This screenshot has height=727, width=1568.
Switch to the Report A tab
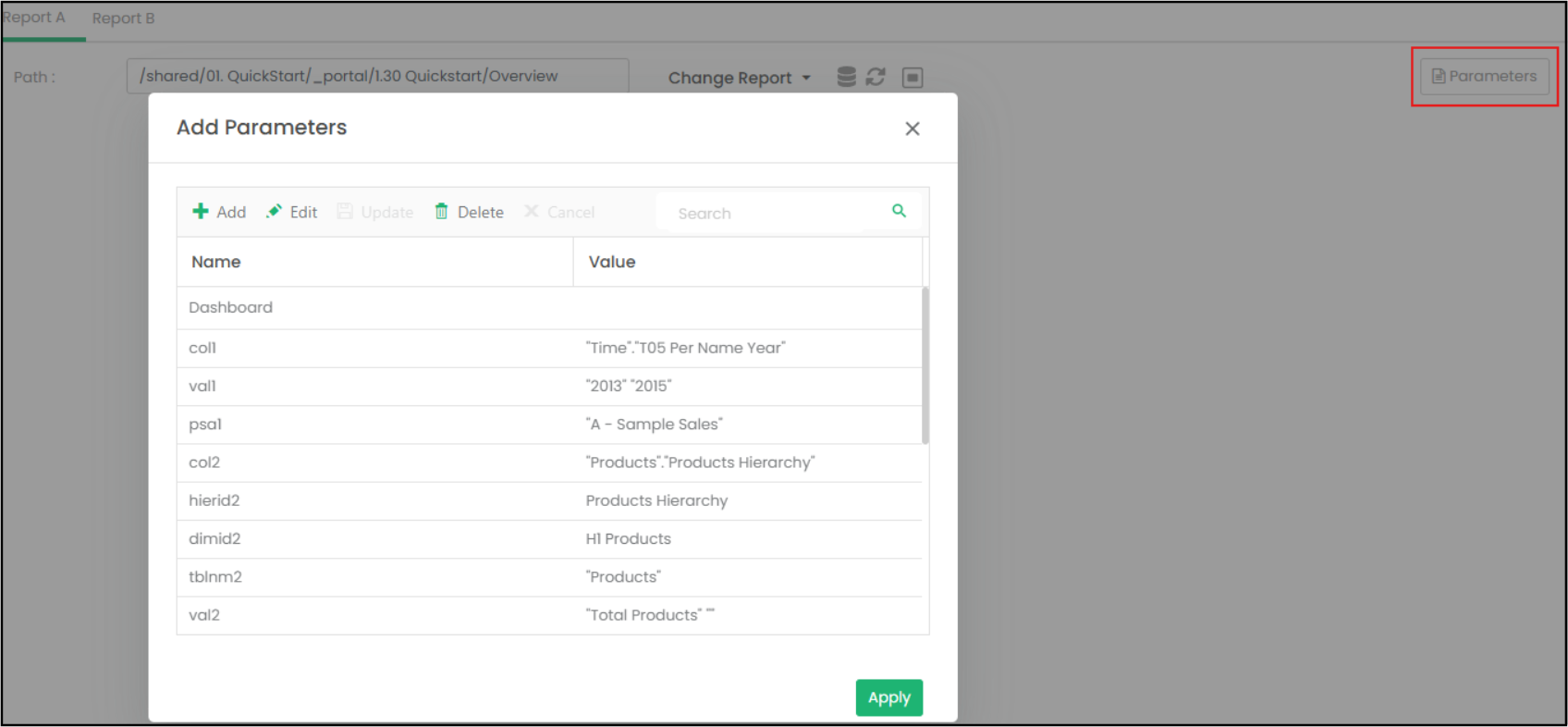click(x=34, y=18)
